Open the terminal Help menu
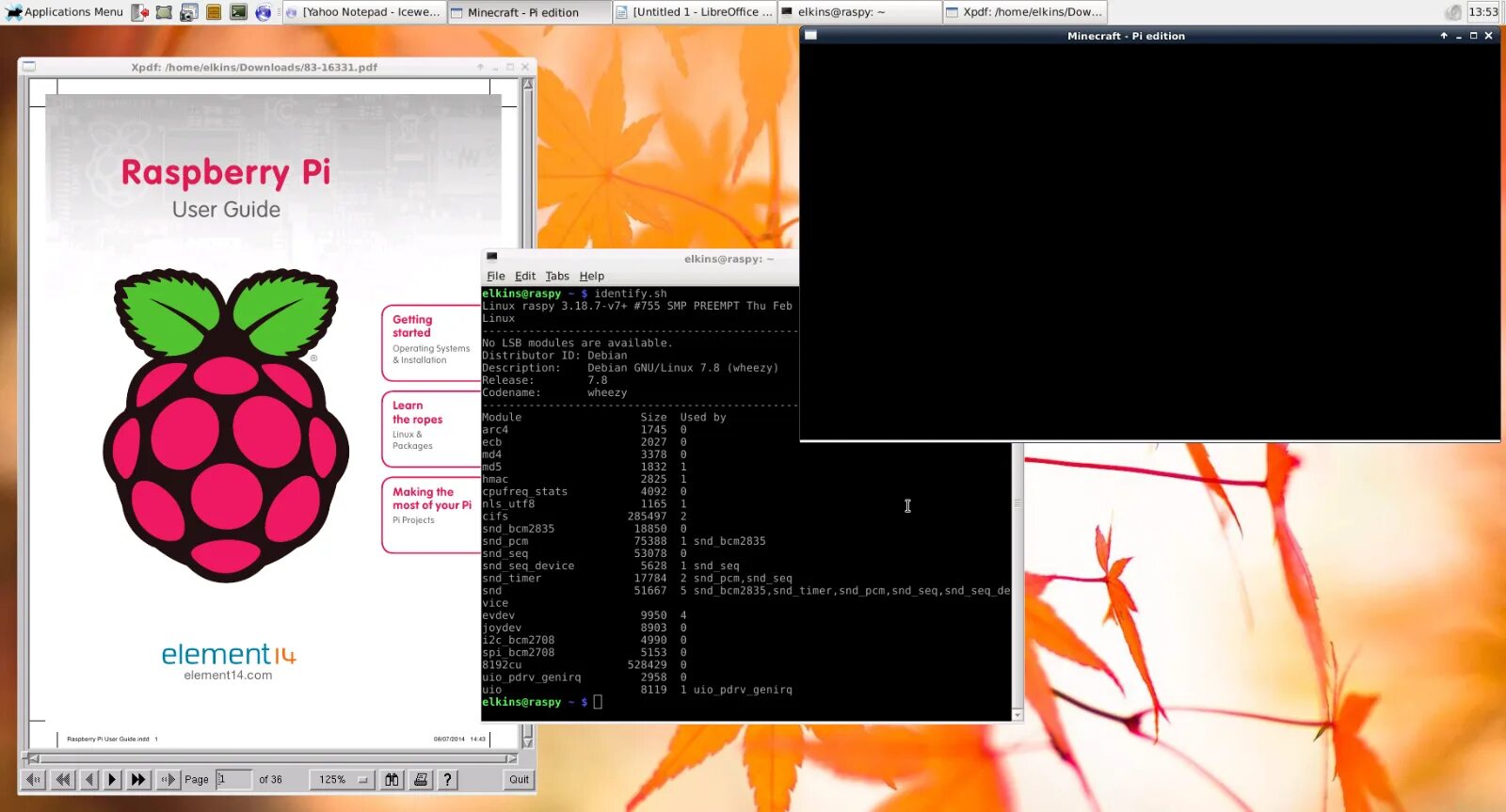Screen dimensions: 1506x812 coord(592,276)
